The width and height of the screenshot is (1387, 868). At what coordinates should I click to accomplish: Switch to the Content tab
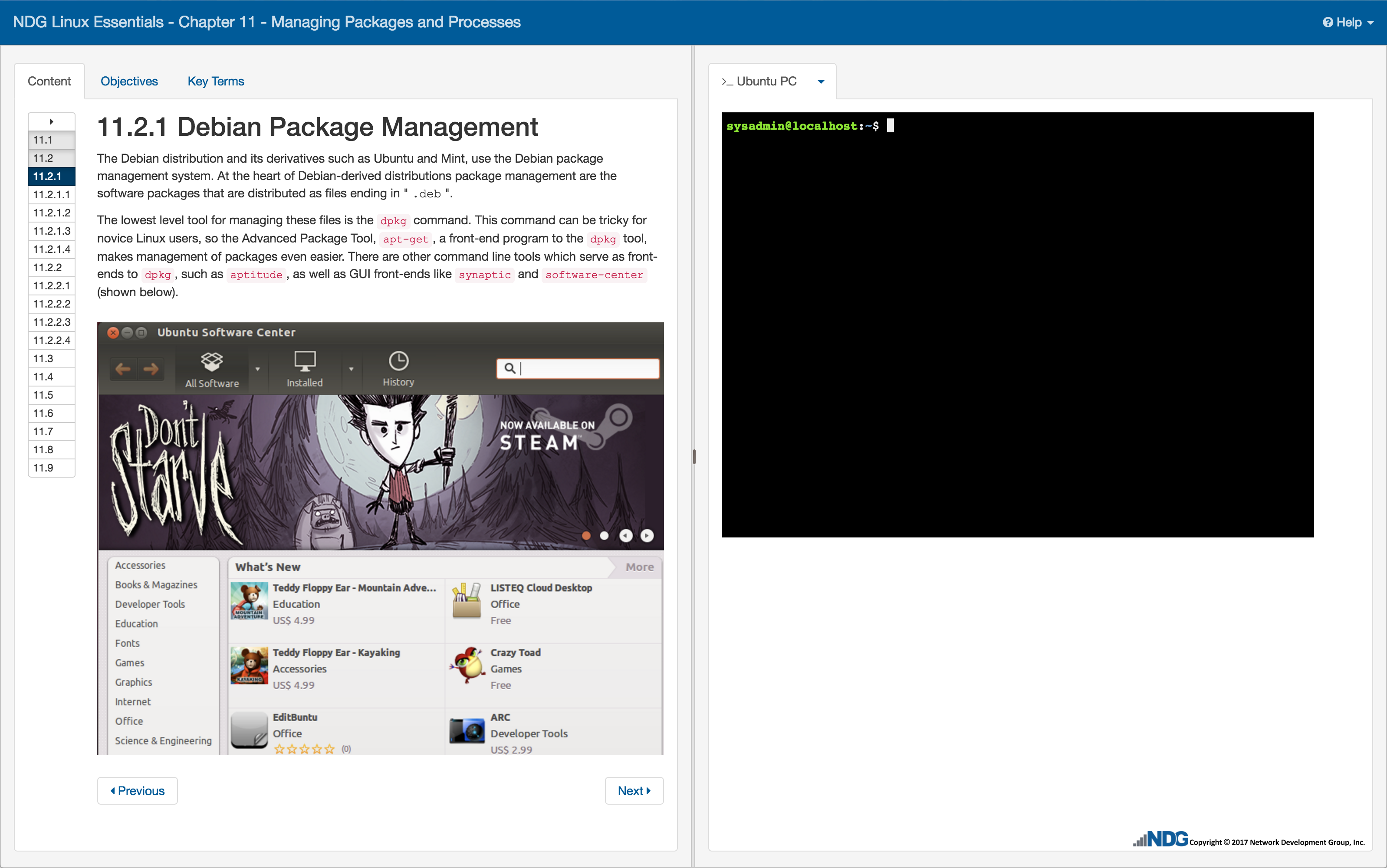pos(49,82)
